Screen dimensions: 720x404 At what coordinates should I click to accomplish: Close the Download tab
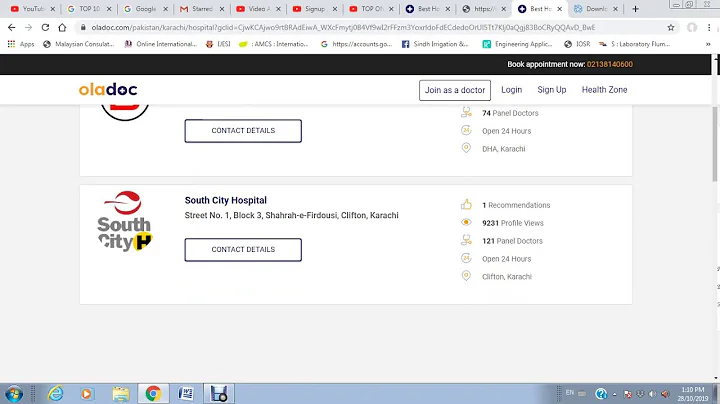[x=616, y=9]
